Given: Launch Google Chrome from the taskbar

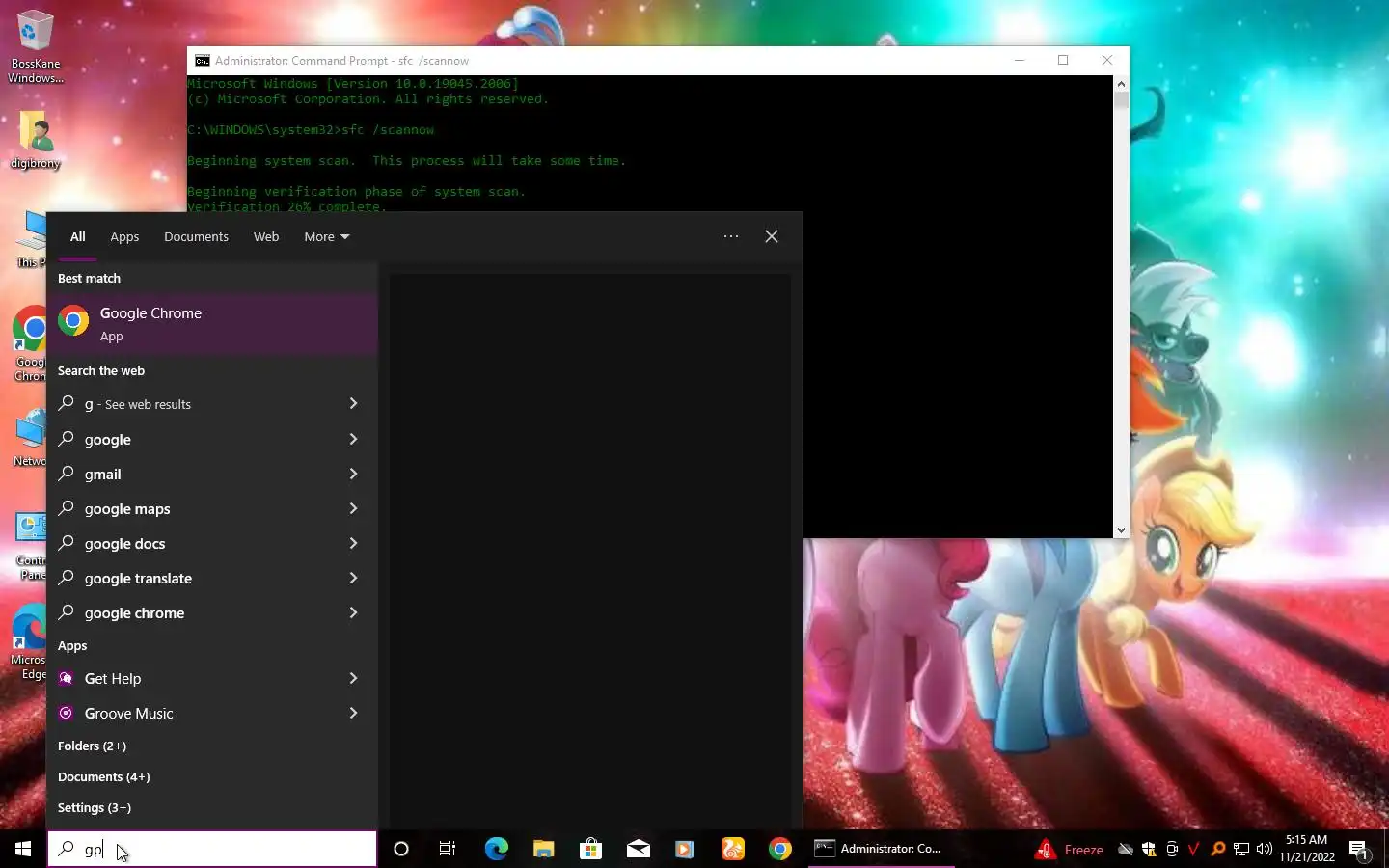Looking at the screenshot, I should pyautogui.click(x=780, y=849).
